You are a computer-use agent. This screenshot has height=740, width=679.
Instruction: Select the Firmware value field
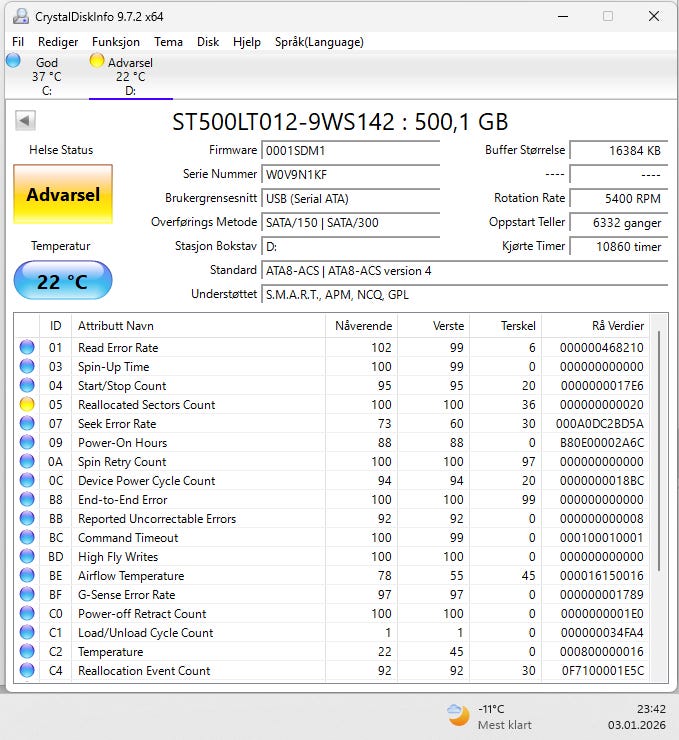coord(350,151)
